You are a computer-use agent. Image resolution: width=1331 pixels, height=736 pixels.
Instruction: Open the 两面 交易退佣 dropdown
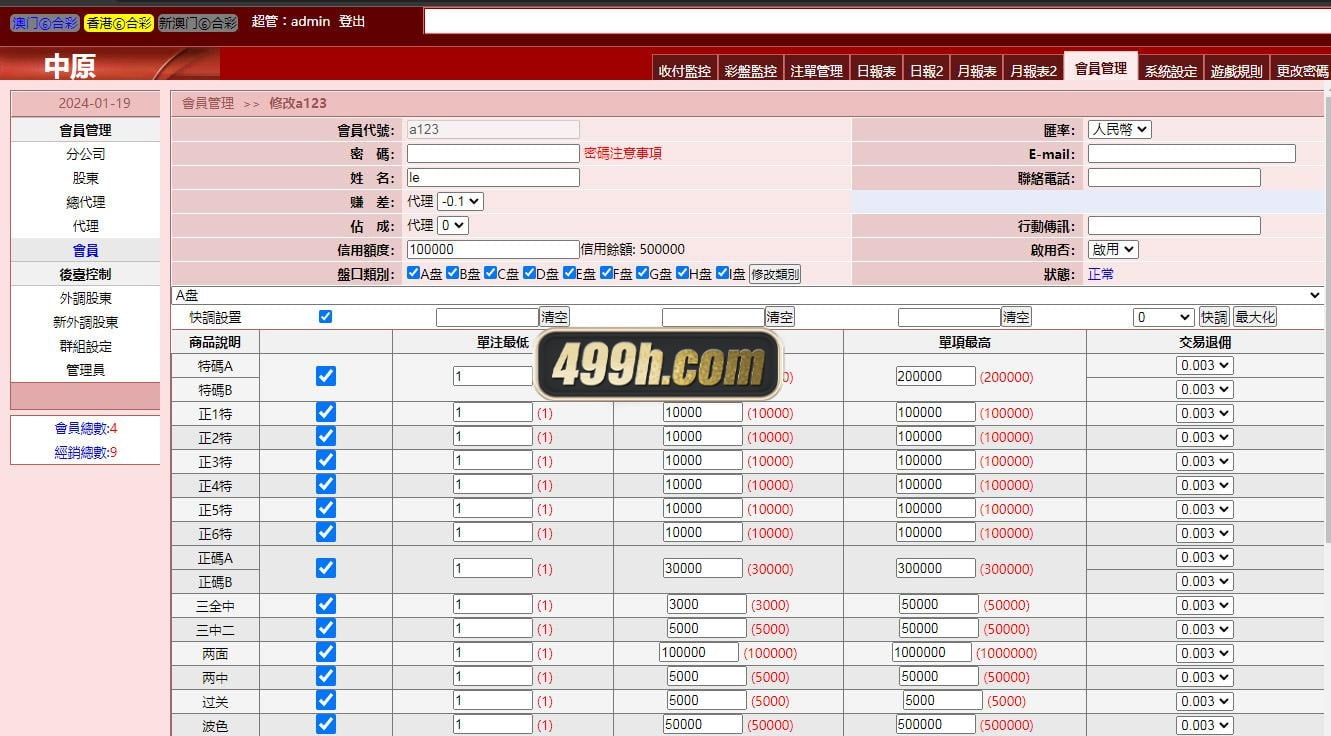(1204, 653)
